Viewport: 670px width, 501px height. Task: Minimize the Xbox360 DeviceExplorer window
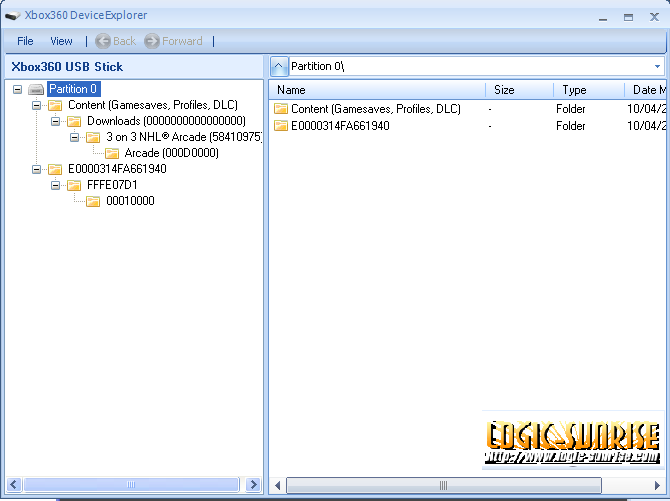603,18
